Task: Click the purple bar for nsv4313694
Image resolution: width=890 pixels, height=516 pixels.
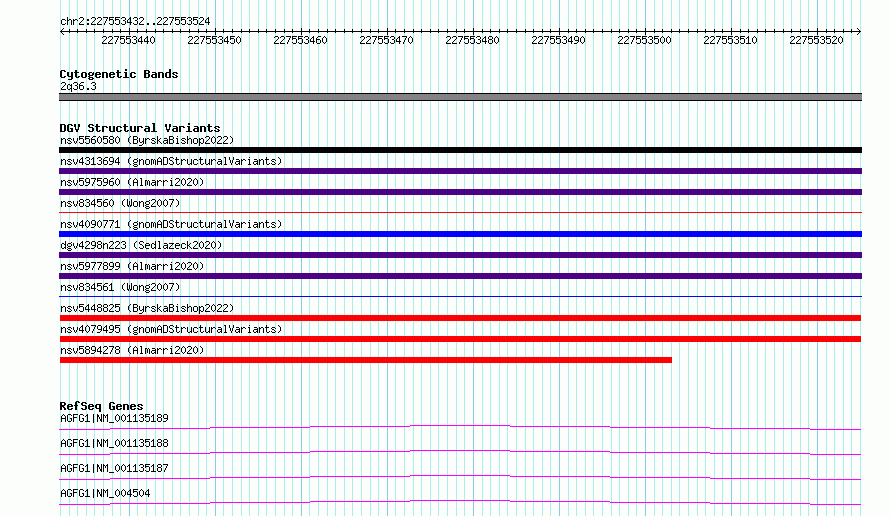Action: tap(460, 171)
